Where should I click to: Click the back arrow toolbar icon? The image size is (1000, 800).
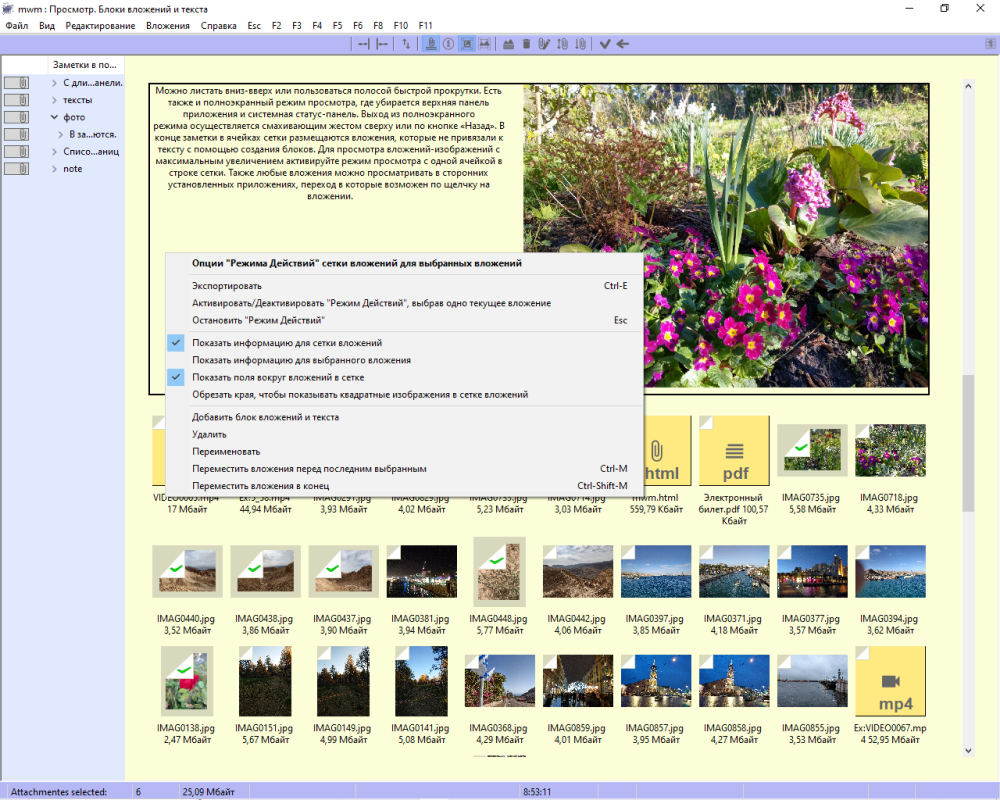[623, 44]
